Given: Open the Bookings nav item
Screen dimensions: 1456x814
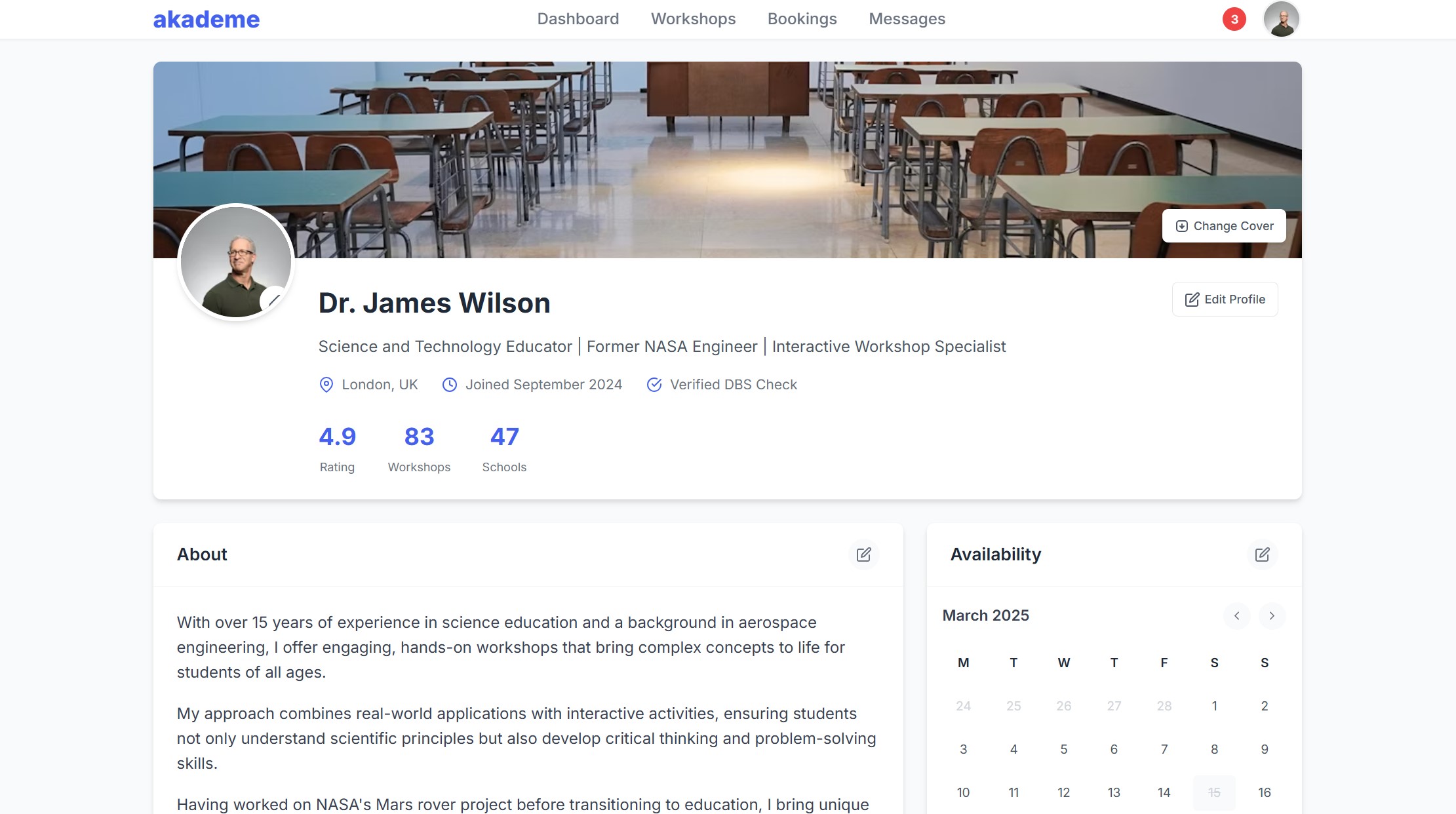Looking at the screenshot, I should pyautogui.click(x=802, y=19).
